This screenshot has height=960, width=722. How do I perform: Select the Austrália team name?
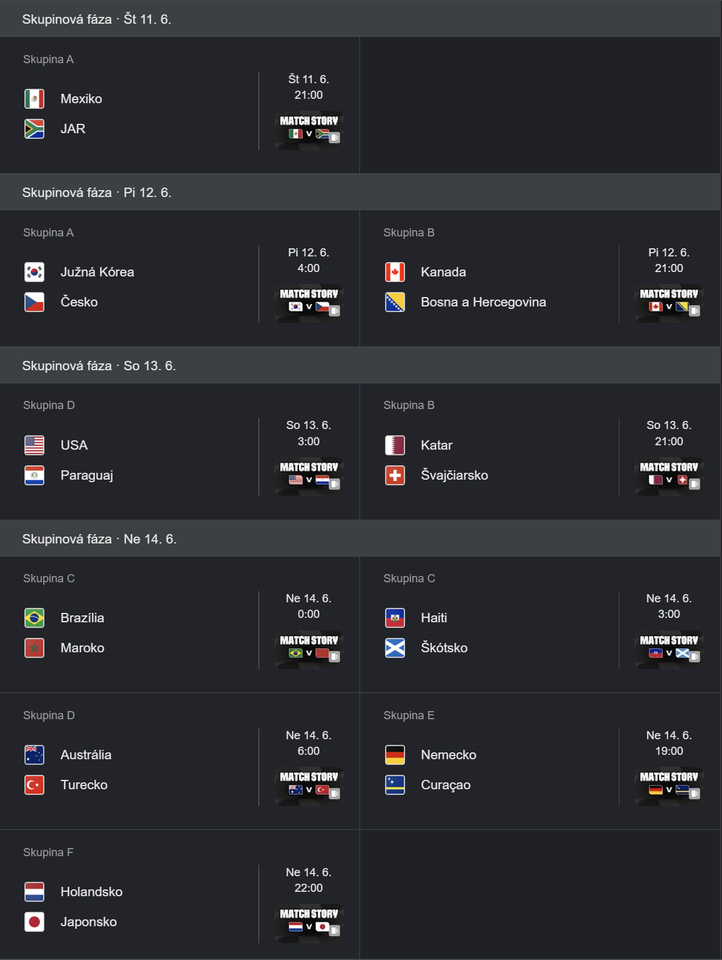pos(86,755)
